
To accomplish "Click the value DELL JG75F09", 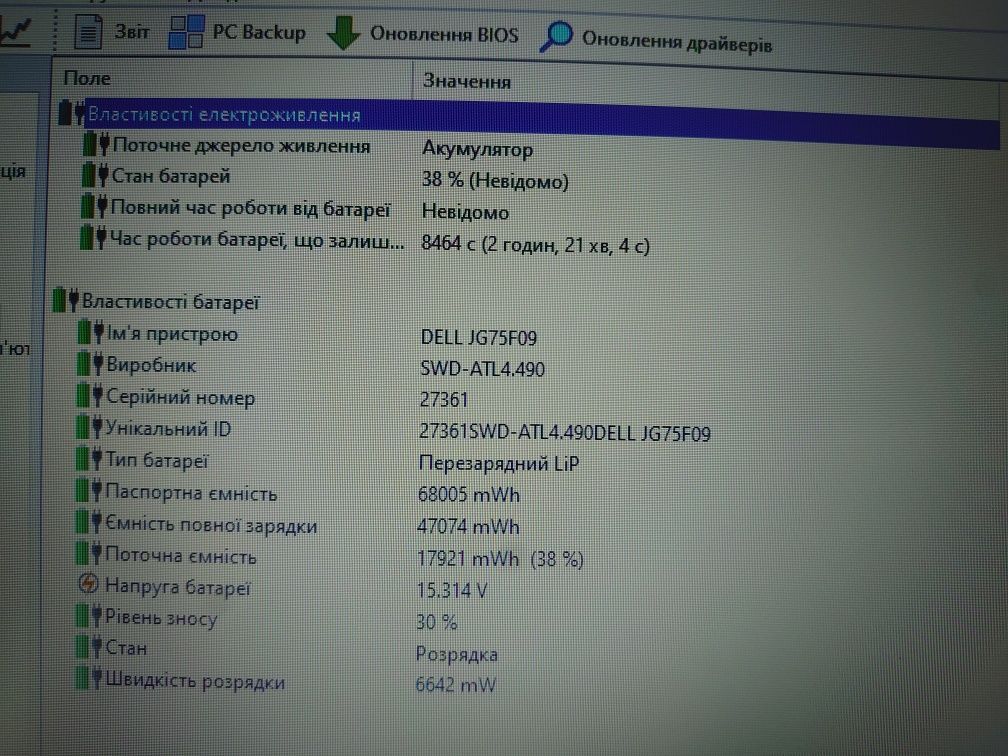I will click(x=479, y=338).
